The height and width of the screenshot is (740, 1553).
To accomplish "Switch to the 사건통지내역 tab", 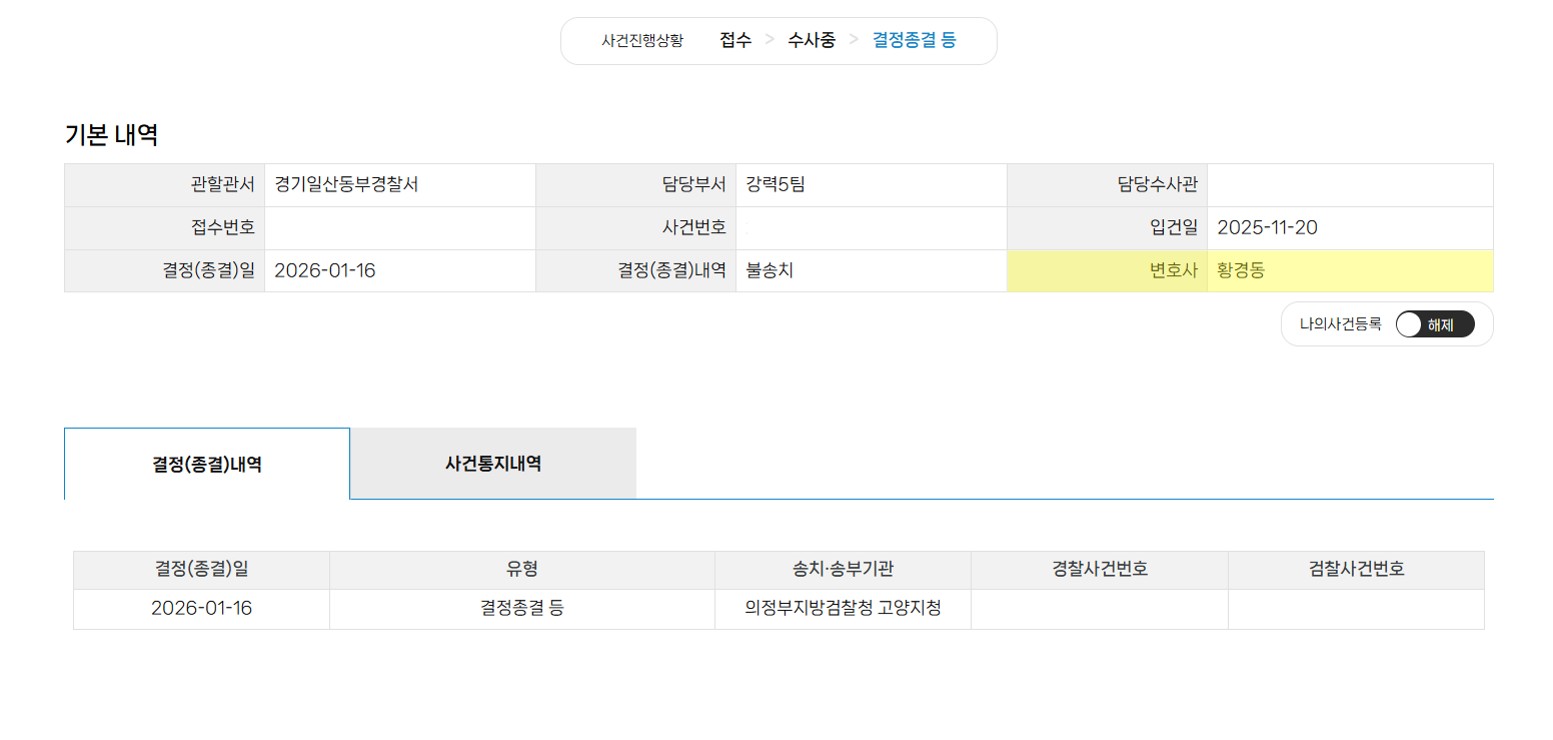I will coord(493,464).
